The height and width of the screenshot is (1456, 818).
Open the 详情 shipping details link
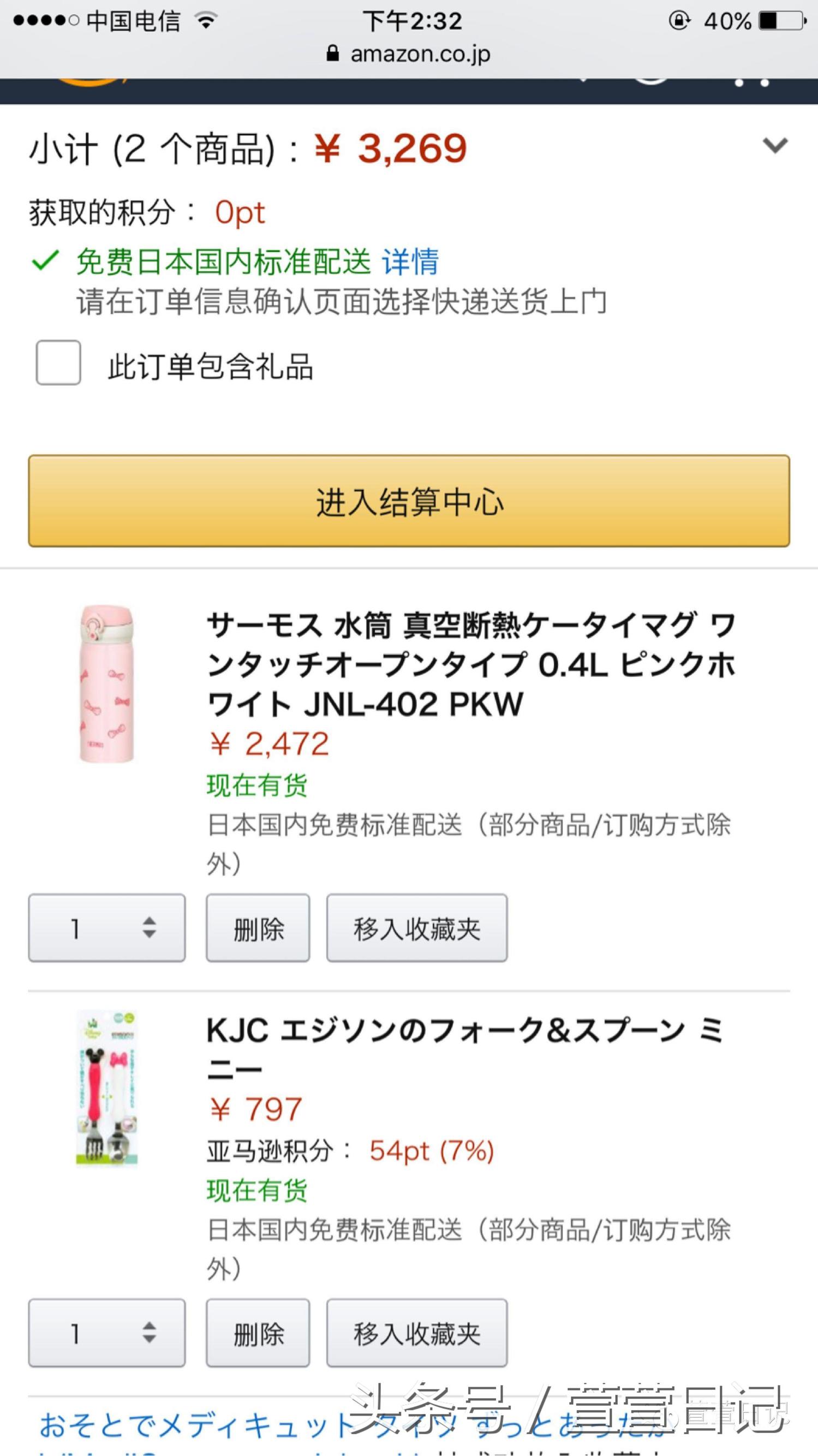(410, 262)
